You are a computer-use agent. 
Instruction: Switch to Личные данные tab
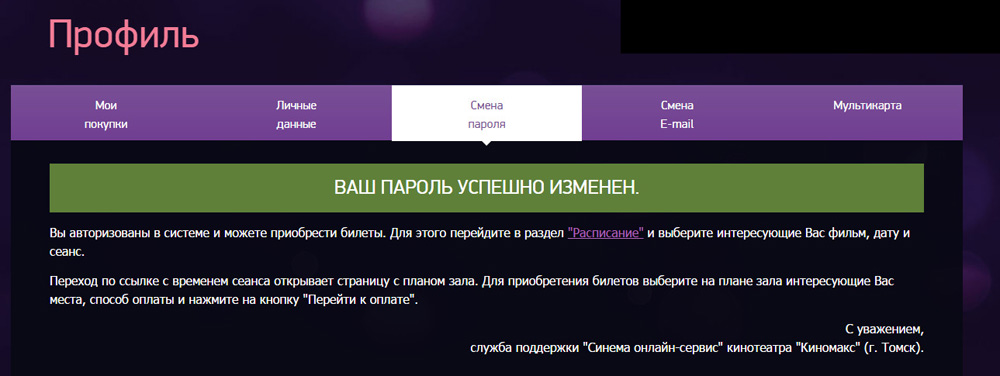(x=296, y=114)
